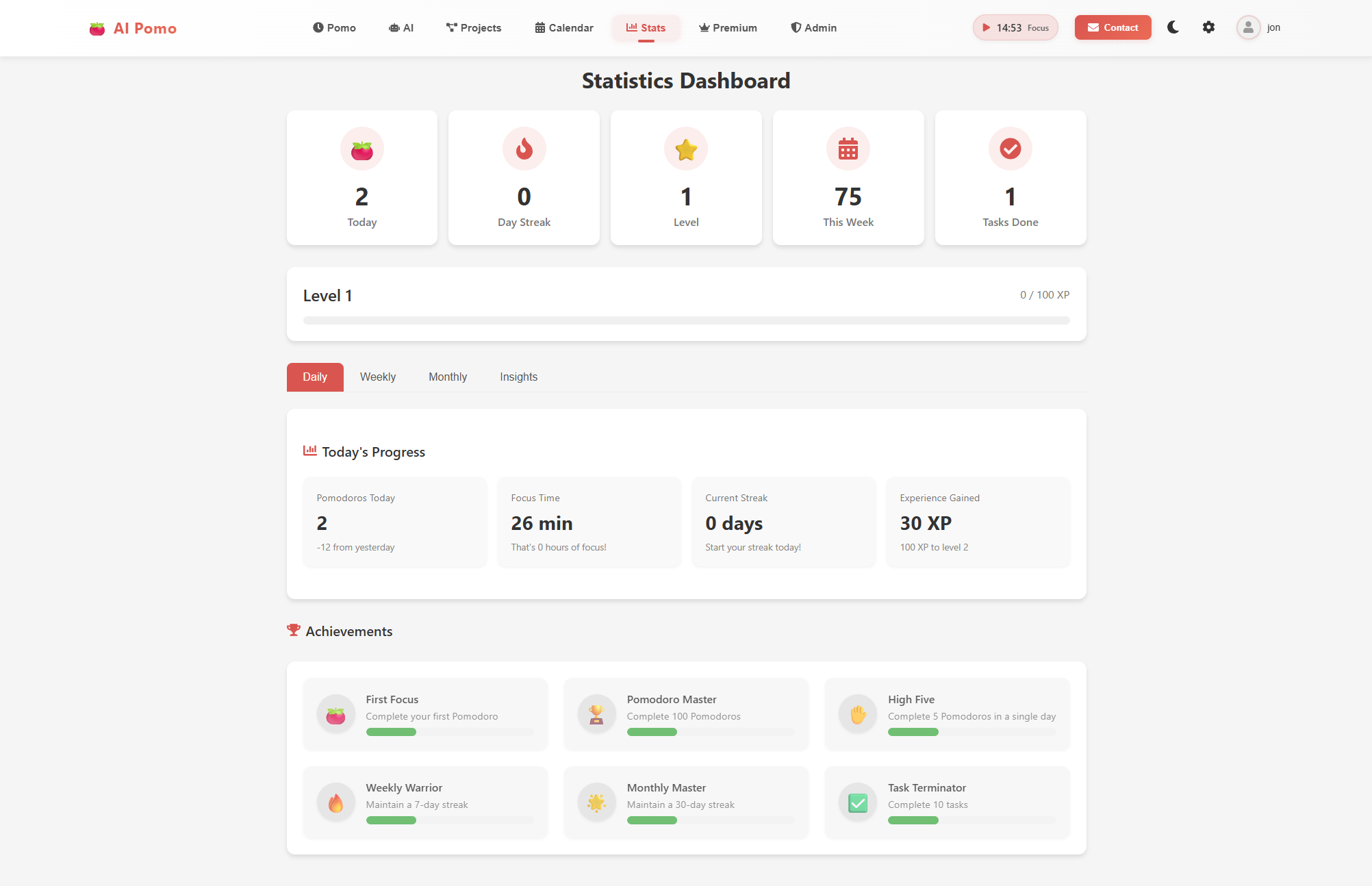
Task: Click the AI Pomo tomato logo
Action: pyautogui.click(x=97, y=29)
